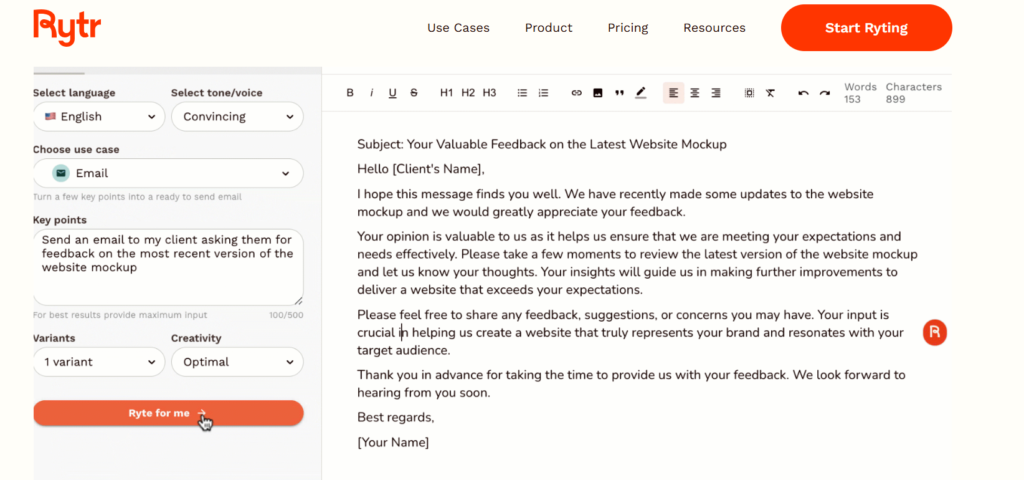Toggle bold formatting in editor toolbar
Screen dimensions: 1024x480
(x=350, y=93)
